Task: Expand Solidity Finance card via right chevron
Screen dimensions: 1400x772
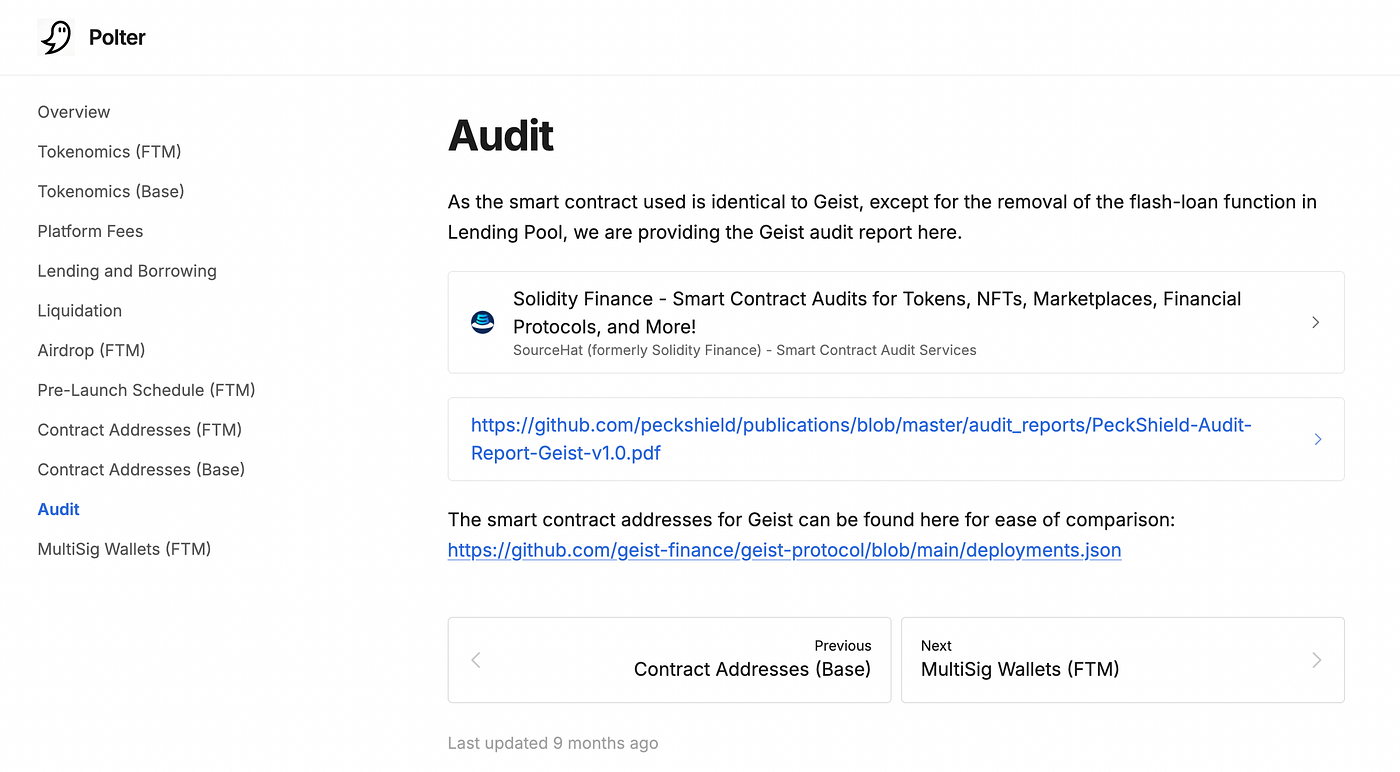Action: [x=1316, y=322]
